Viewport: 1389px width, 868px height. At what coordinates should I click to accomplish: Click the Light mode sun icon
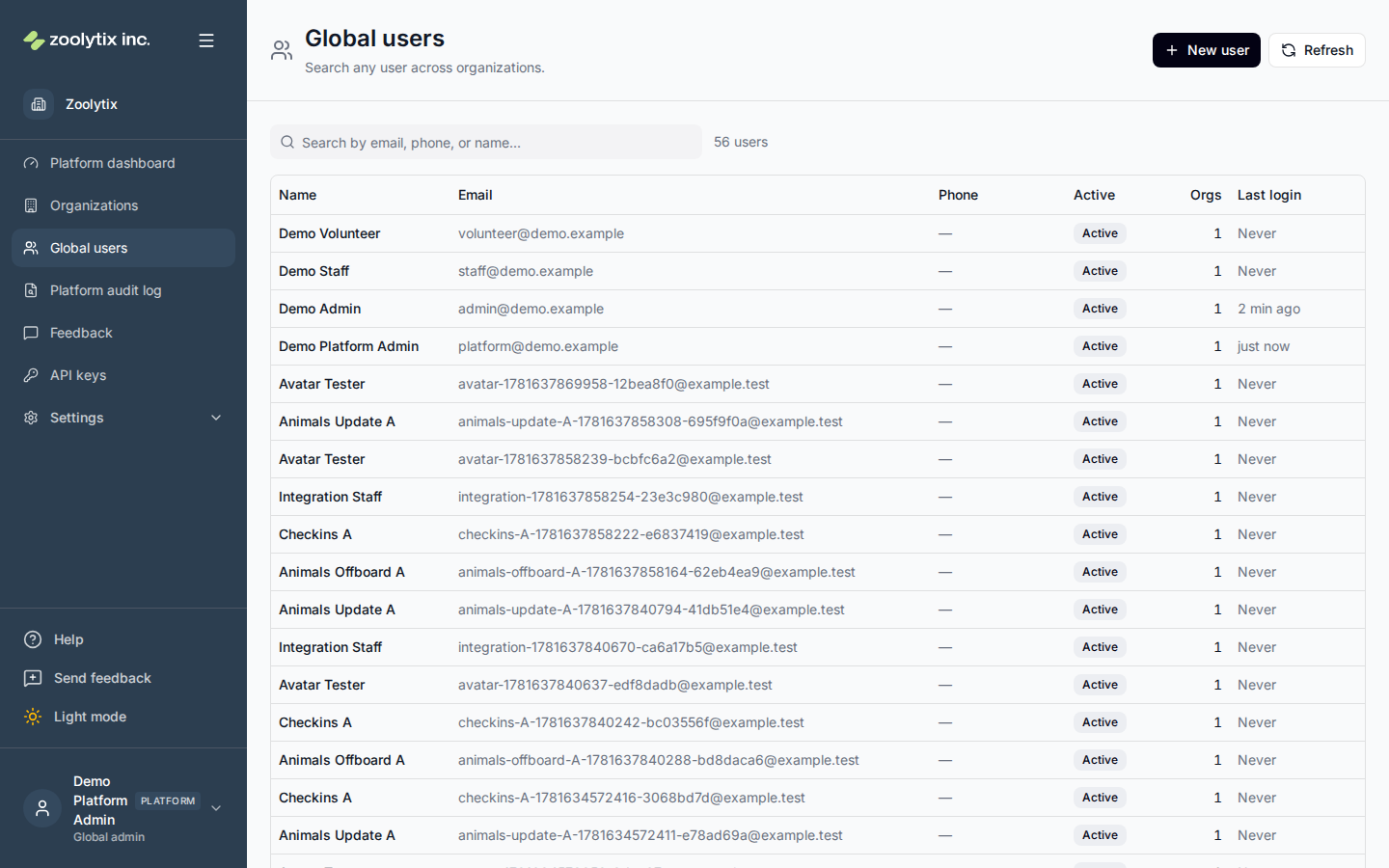33,717
